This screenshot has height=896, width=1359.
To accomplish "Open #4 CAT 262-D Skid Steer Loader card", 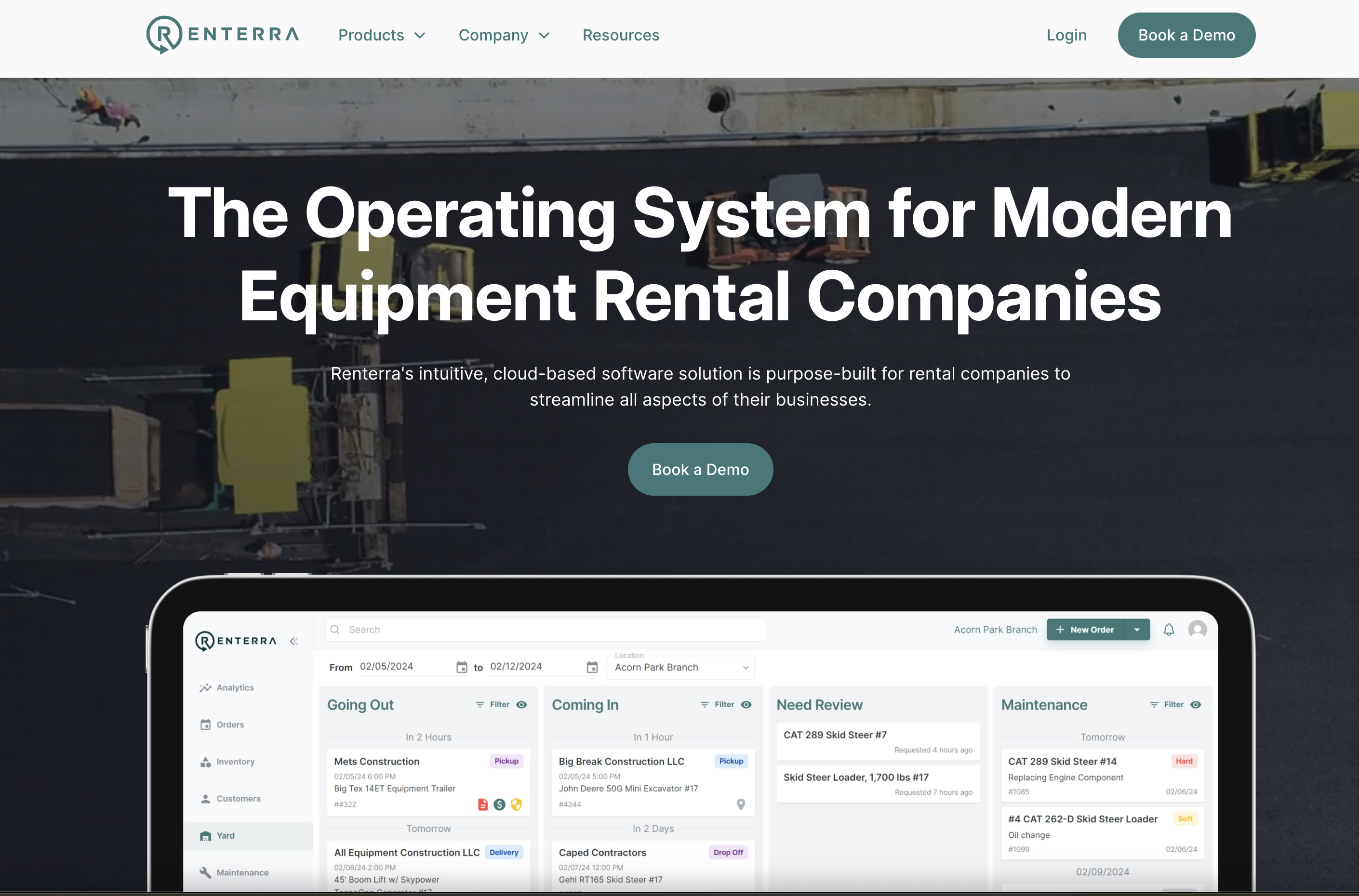I will pyautogui.click(x=1103, y=833).
